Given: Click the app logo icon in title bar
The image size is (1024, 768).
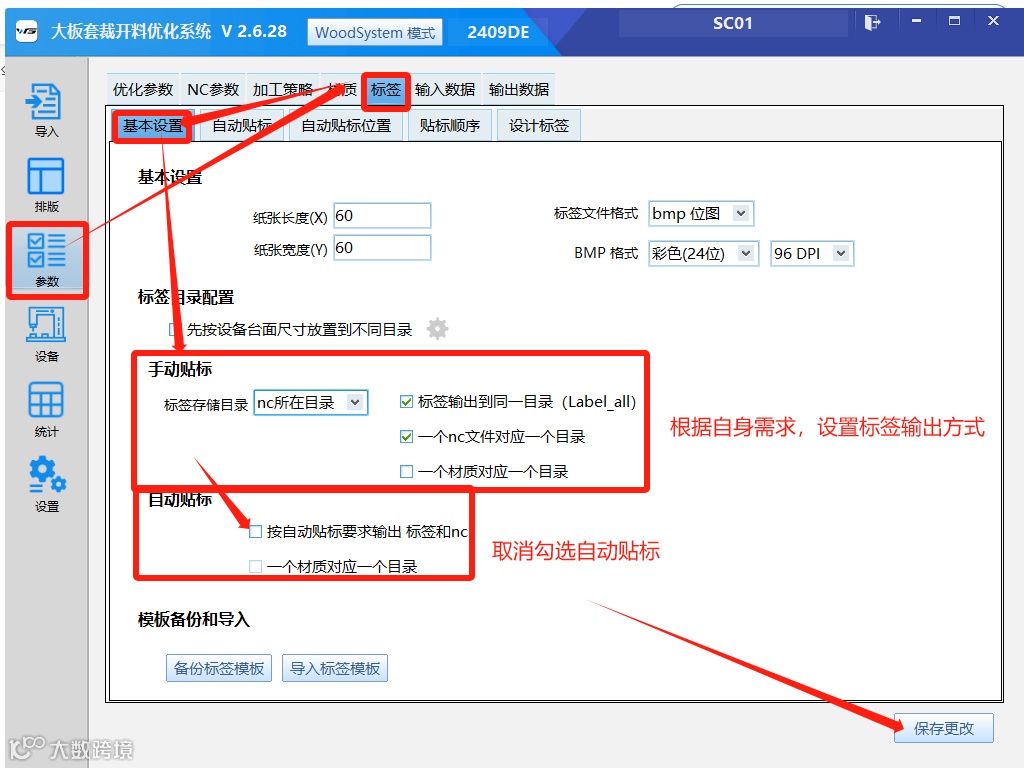Looking at the screenshot, I should 27,31.
